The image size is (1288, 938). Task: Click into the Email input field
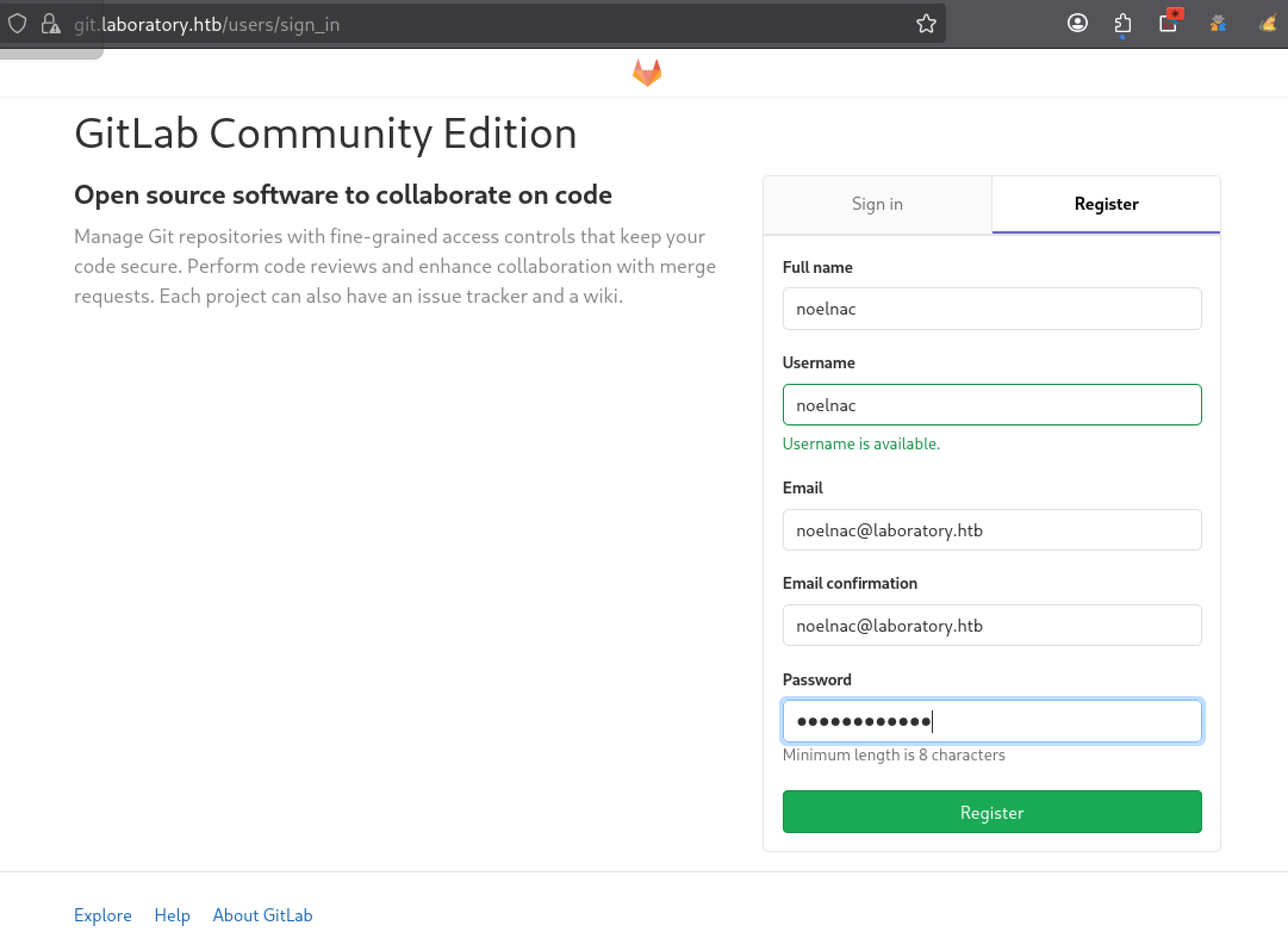pyautogui.click(x=992, y=530)
